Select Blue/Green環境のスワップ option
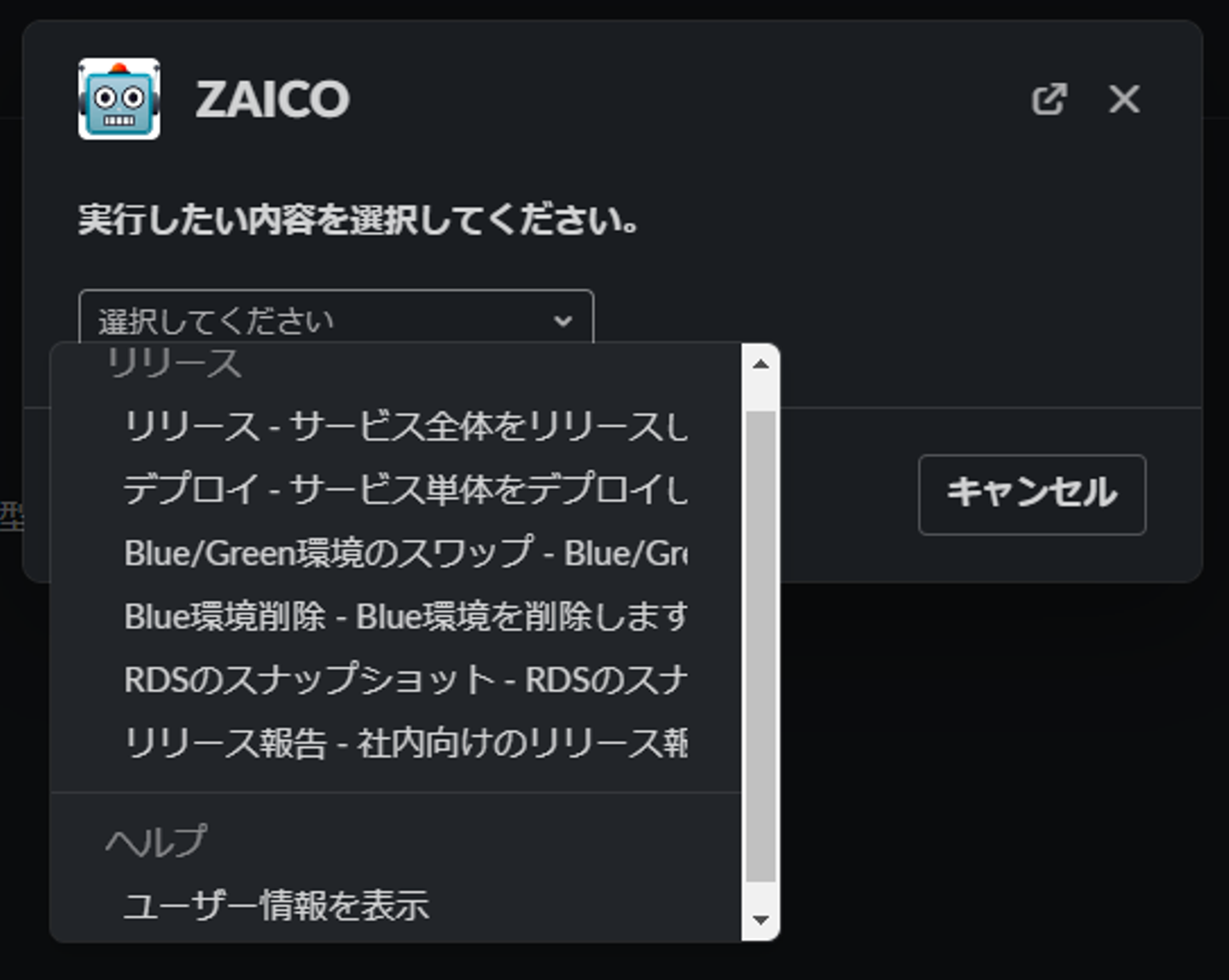The height and width of the screenshot is (980, 1229). coord(405,553)
